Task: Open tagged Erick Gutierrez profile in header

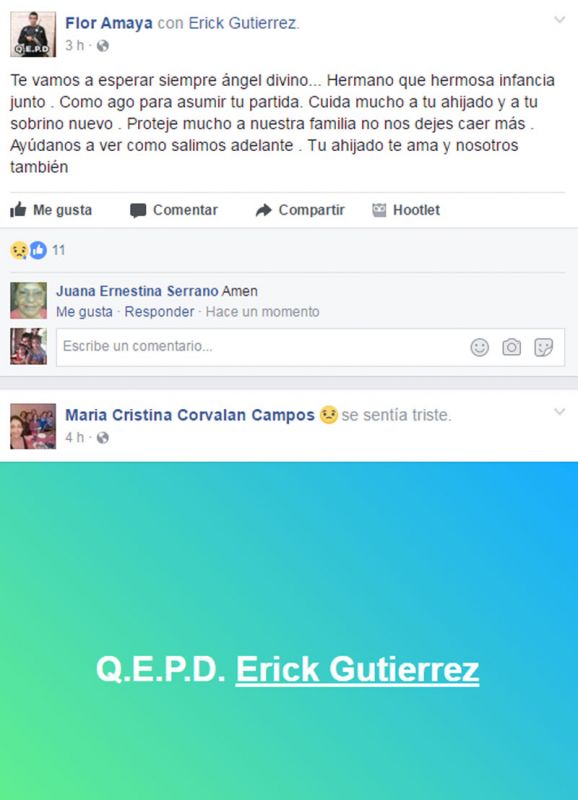Action: (242, 23)
